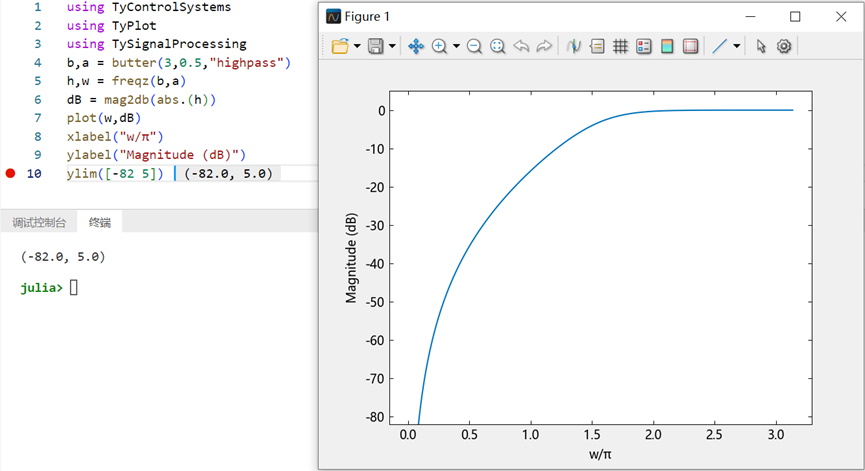
Task: Expand the save options dropdown arrow
Action: 392,46
